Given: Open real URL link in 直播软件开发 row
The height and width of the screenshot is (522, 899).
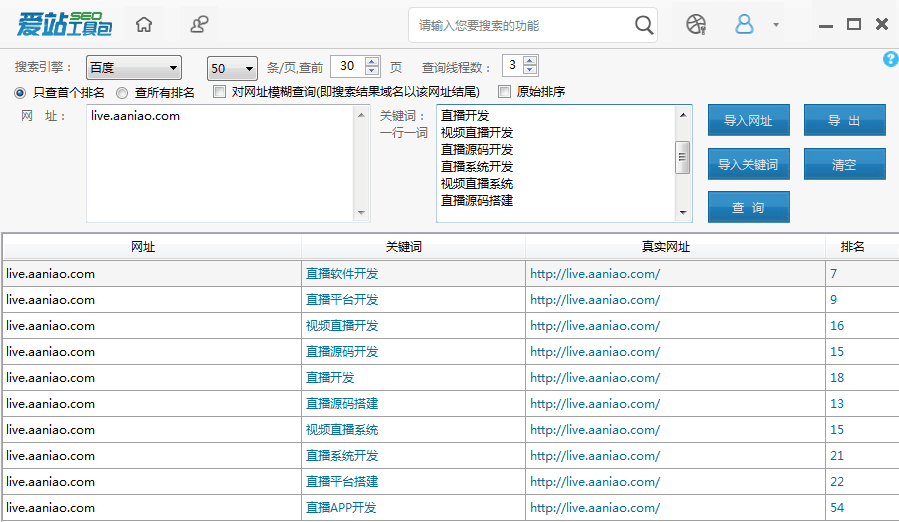Looking at the screenshot, I should click(x=595, y=274).
